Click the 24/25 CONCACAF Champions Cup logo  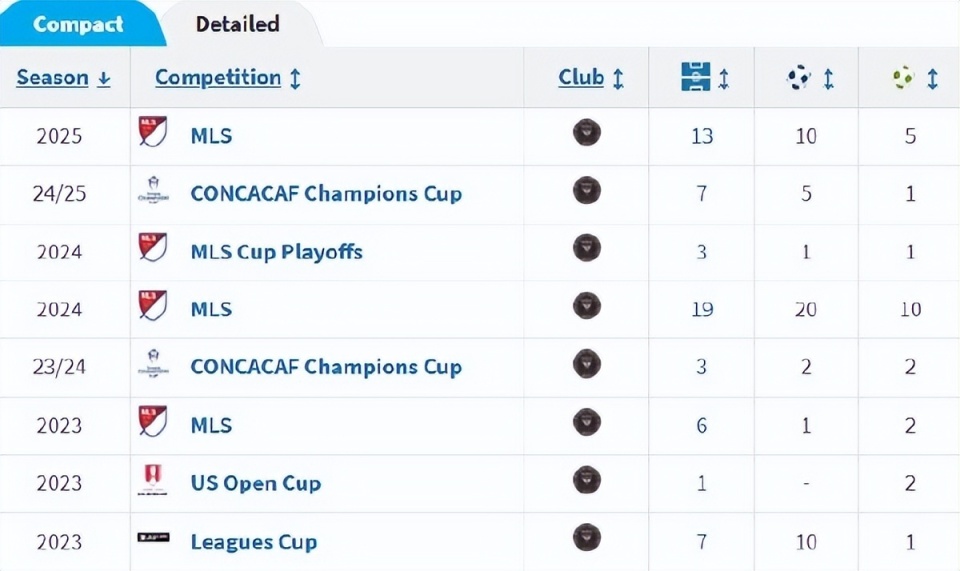pos(153,192)
